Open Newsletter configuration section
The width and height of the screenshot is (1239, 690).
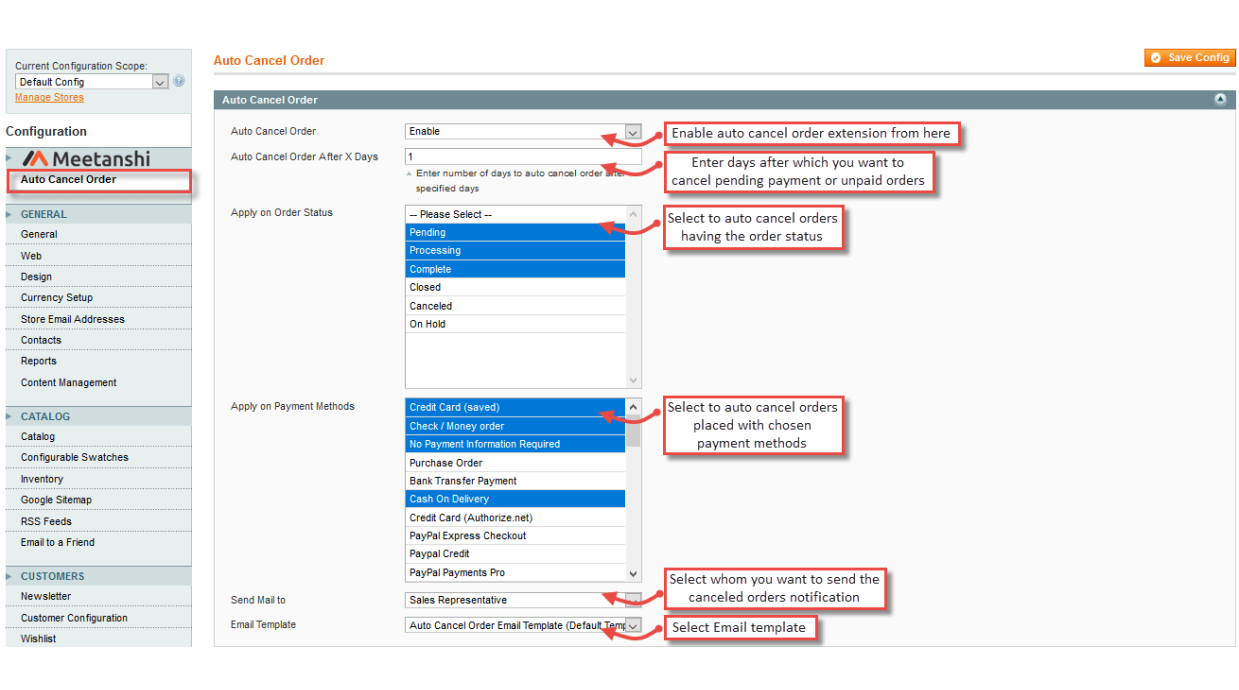point(46,597)
